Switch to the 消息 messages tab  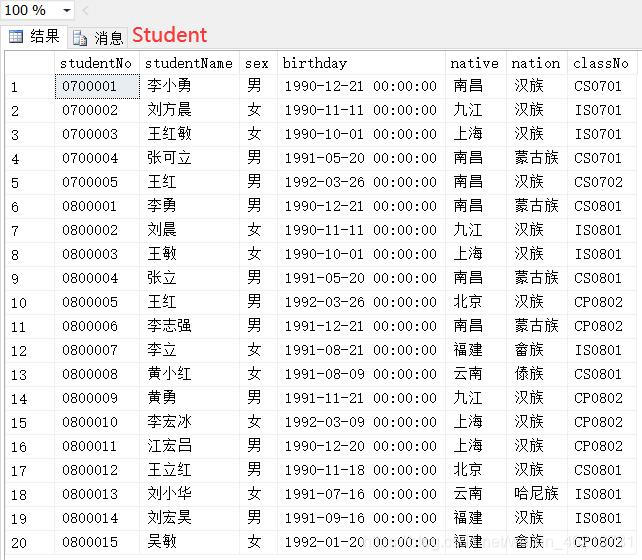(x=97, y=38)
